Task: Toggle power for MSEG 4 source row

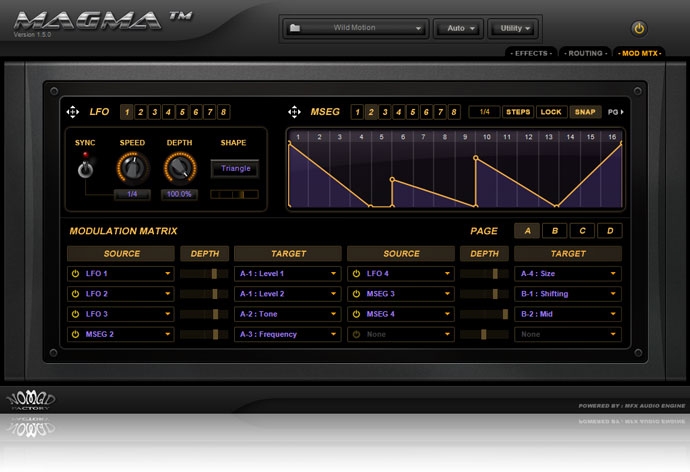Action: [x=356, y=314]
